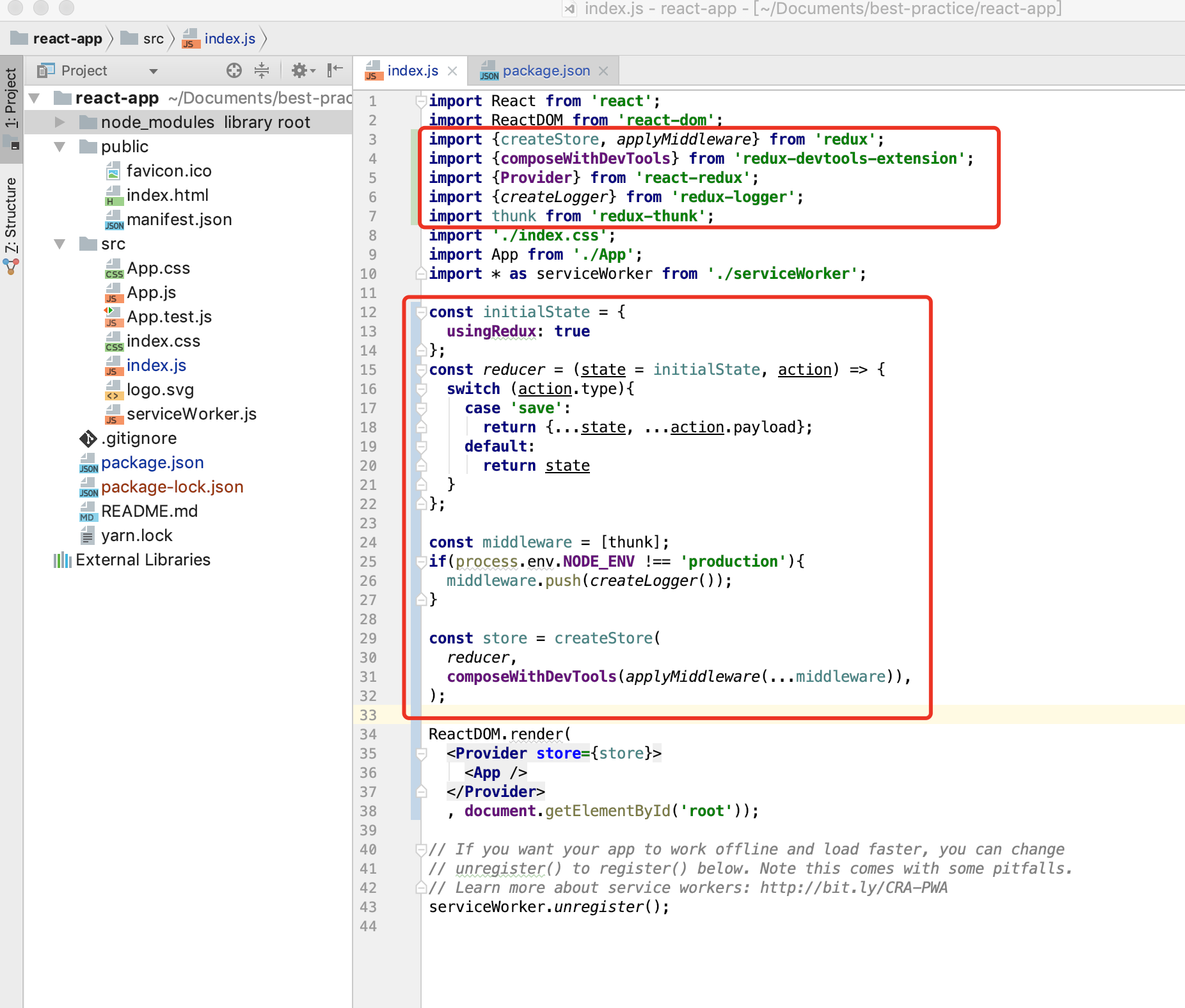Fold the switch statement at line 16
The width and height of the screenshot is (1185, 1008).
click(421, 389)
